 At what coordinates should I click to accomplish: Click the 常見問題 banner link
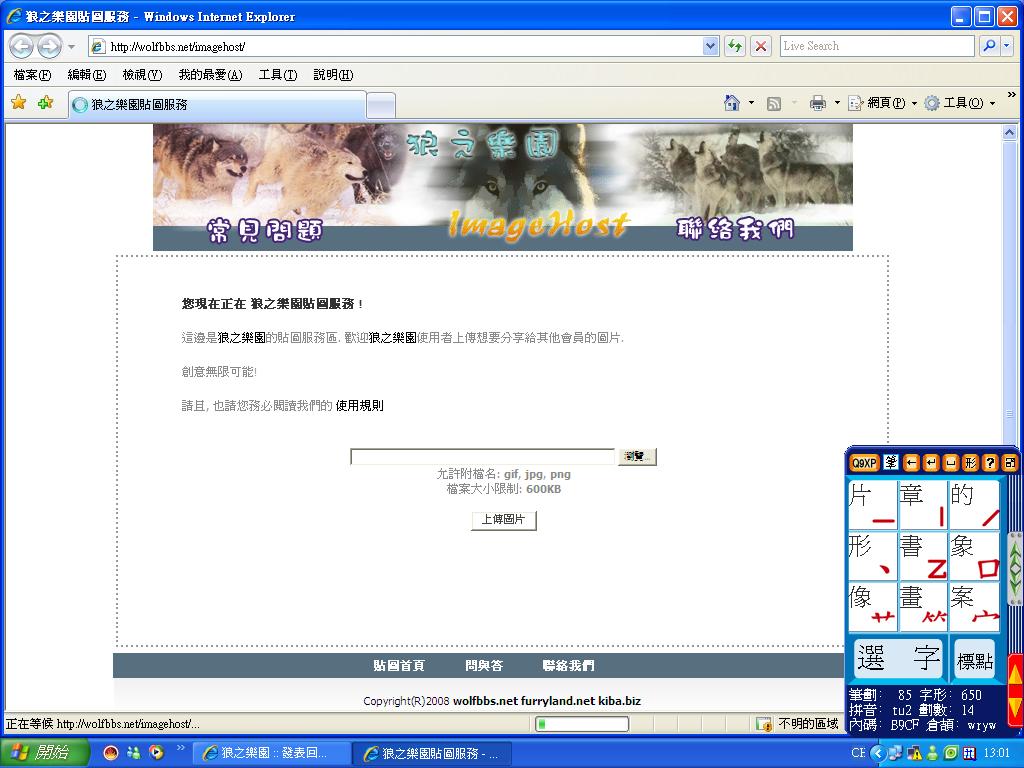[x=264, y=230]
